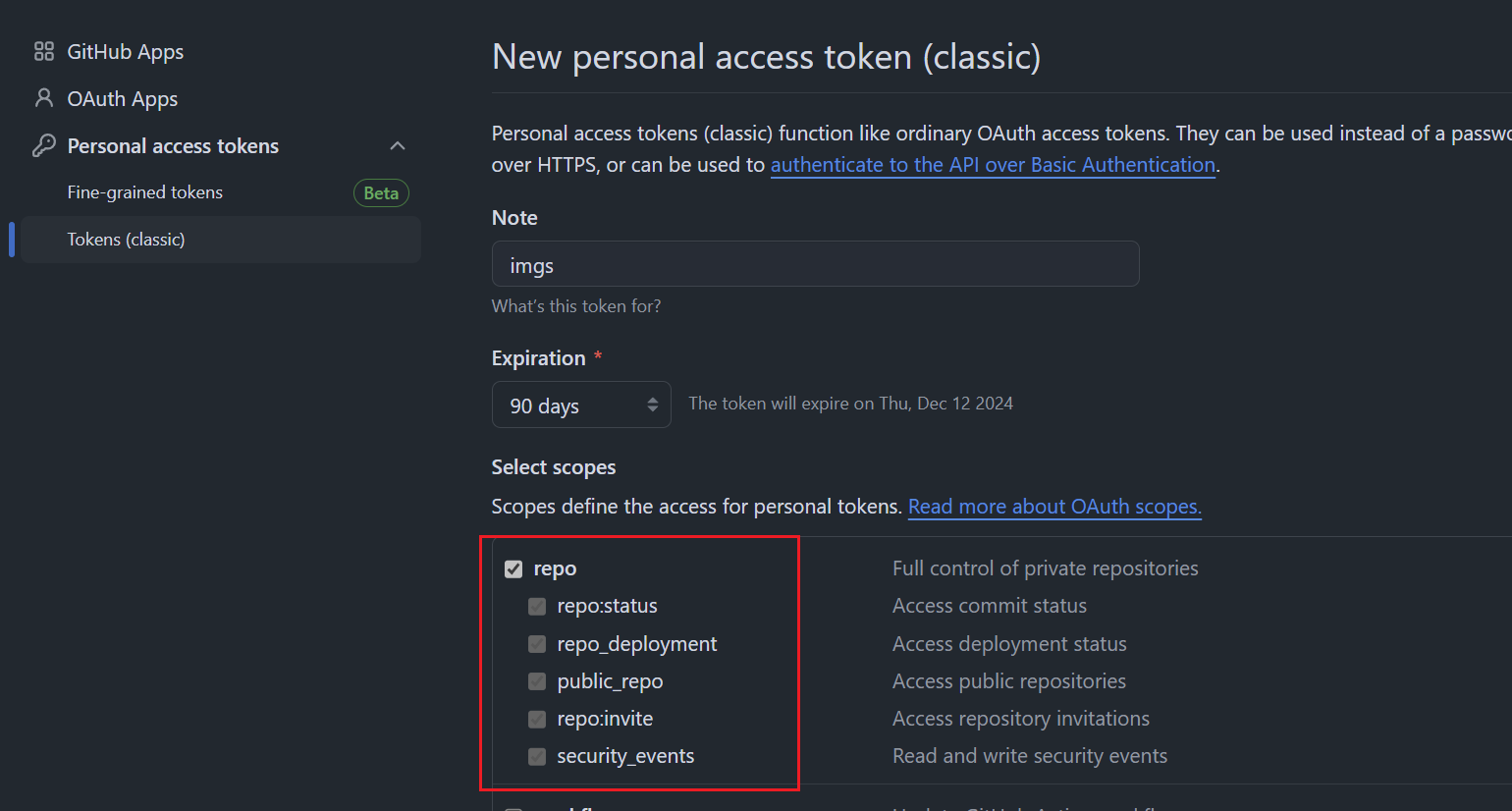The width and height of the screenshot is (1512, 811).
Task: Click the OAuth Apps person icon
Action: click(x=44, y=98)
